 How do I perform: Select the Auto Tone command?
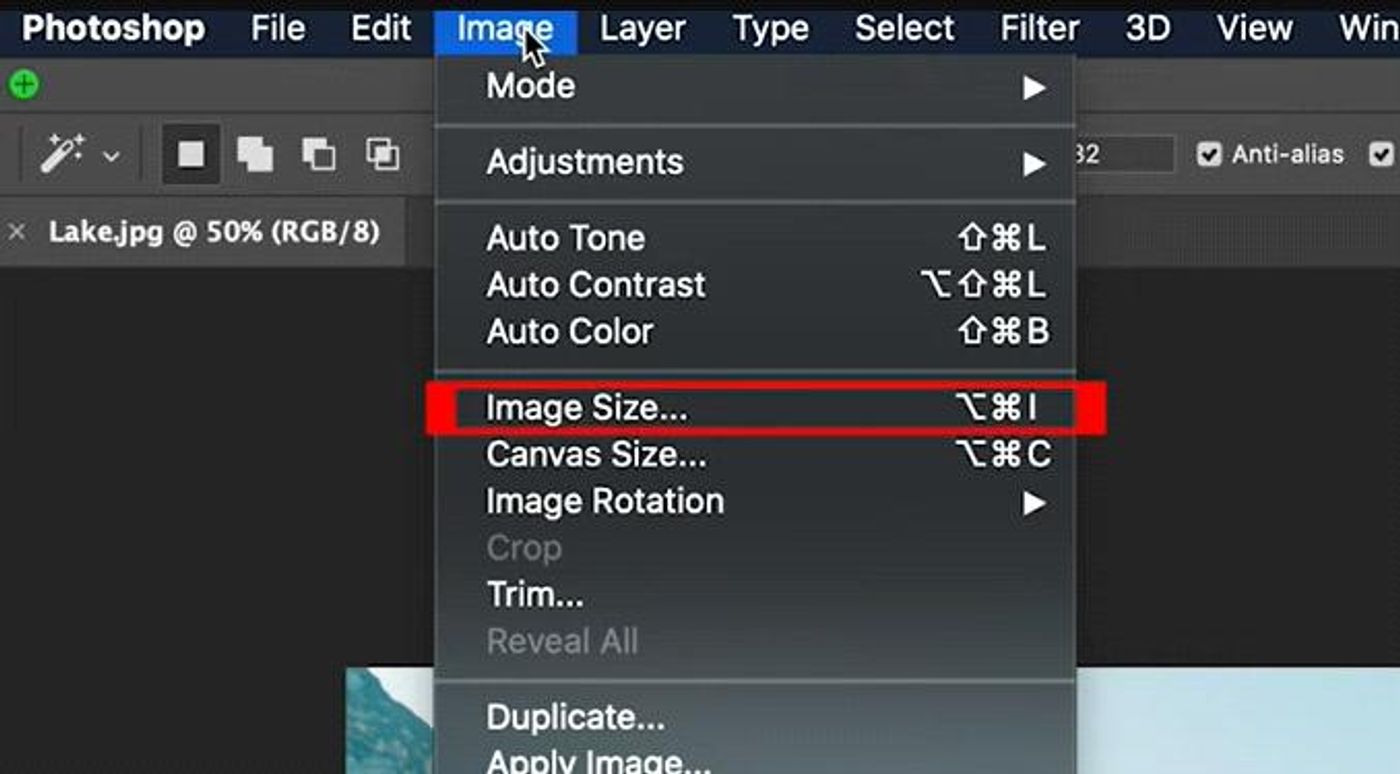tap(755, 239)
